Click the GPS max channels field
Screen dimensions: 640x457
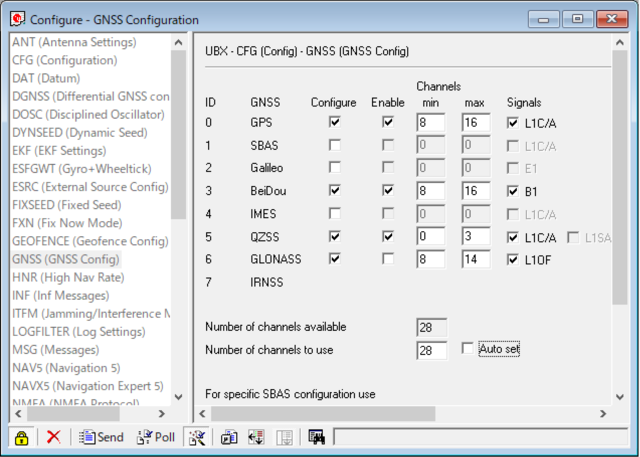pyautogui.click(x=476, y=122)
